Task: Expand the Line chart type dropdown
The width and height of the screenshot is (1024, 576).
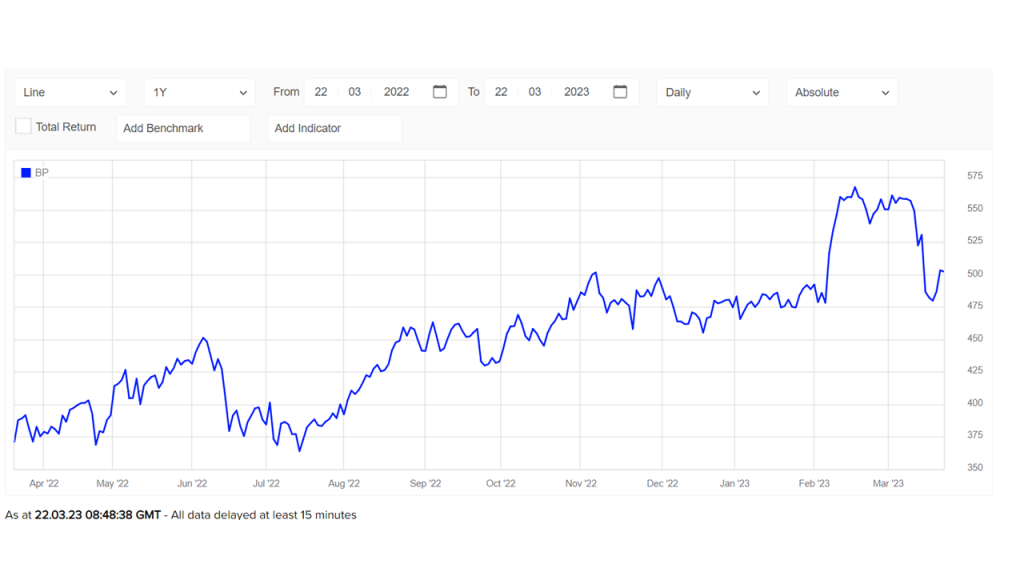Action: click(x=70, y=92)
